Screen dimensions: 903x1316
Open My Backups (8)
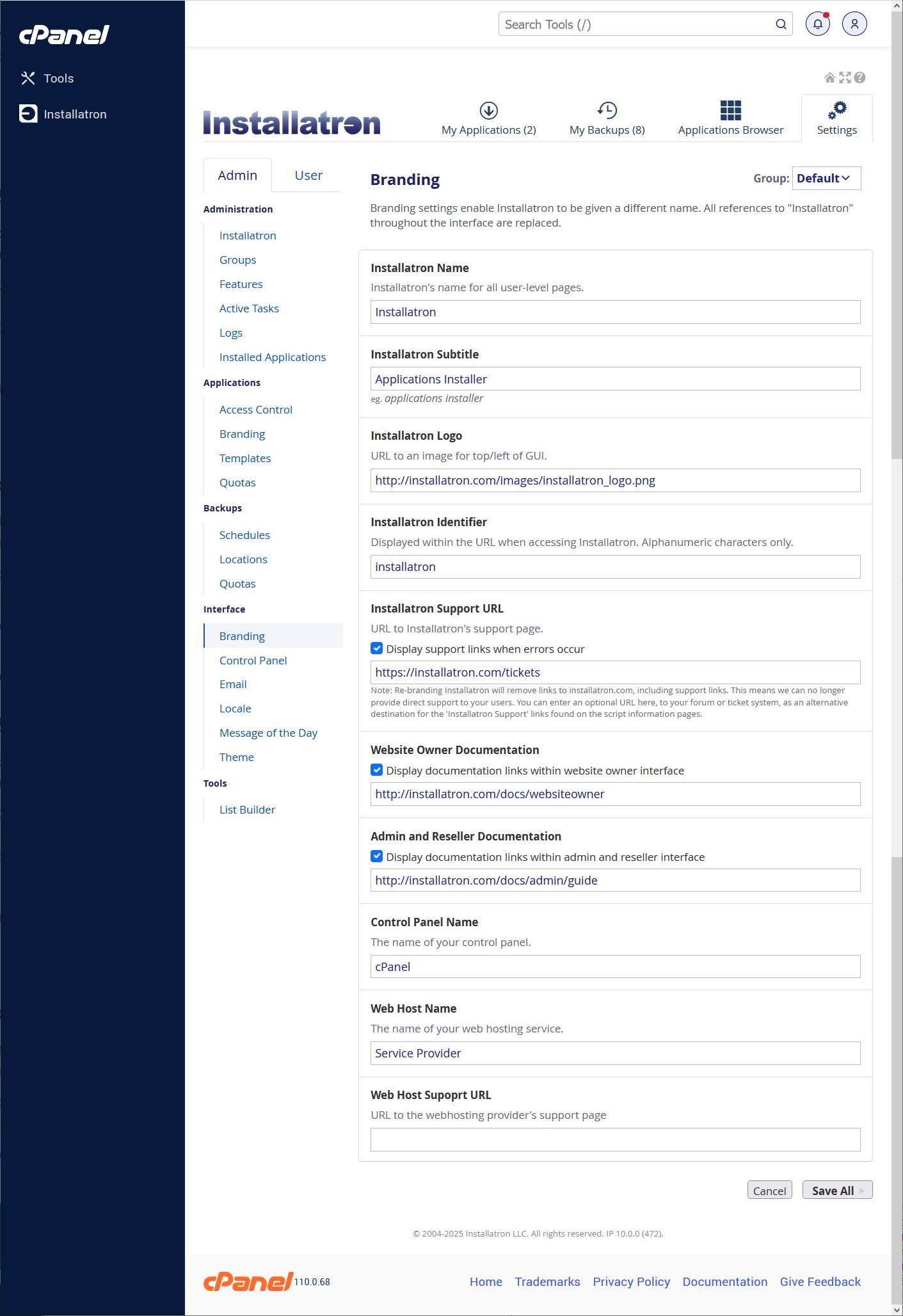click(607, 119)
